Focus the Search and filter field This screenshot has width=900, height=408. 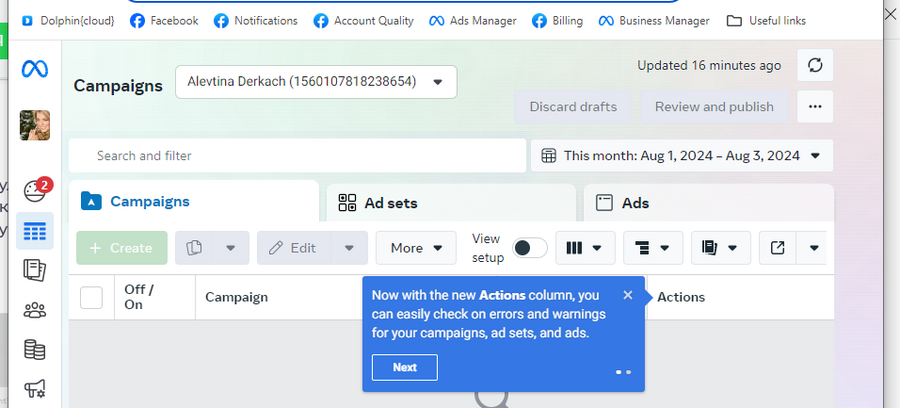coord(297,156)
